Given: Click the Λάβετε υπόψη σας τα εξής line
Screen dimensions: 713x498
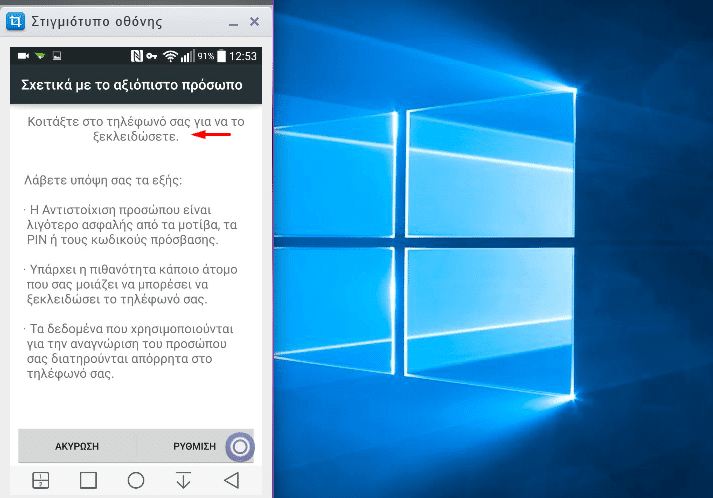Looking at the screenshot, I should pyautogui.click(x=103, y=180).
